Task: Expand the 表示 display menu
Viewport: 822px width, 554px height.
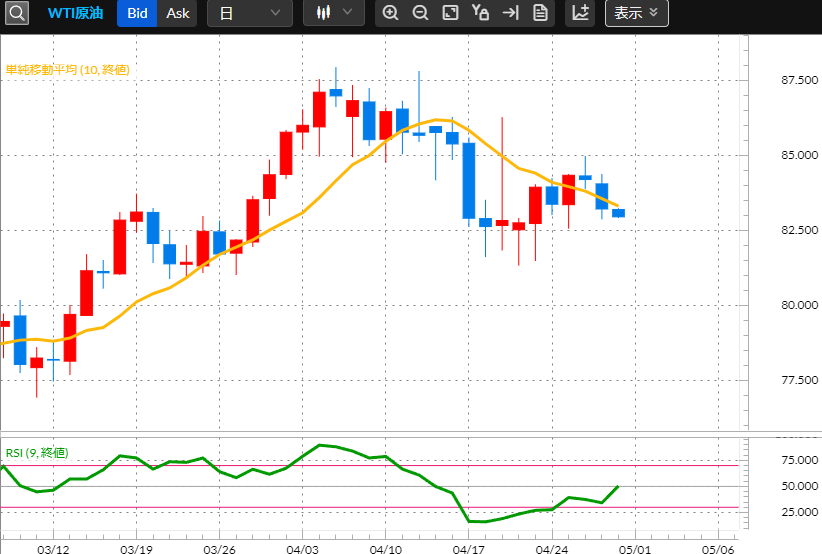Action: click(636, 13)
